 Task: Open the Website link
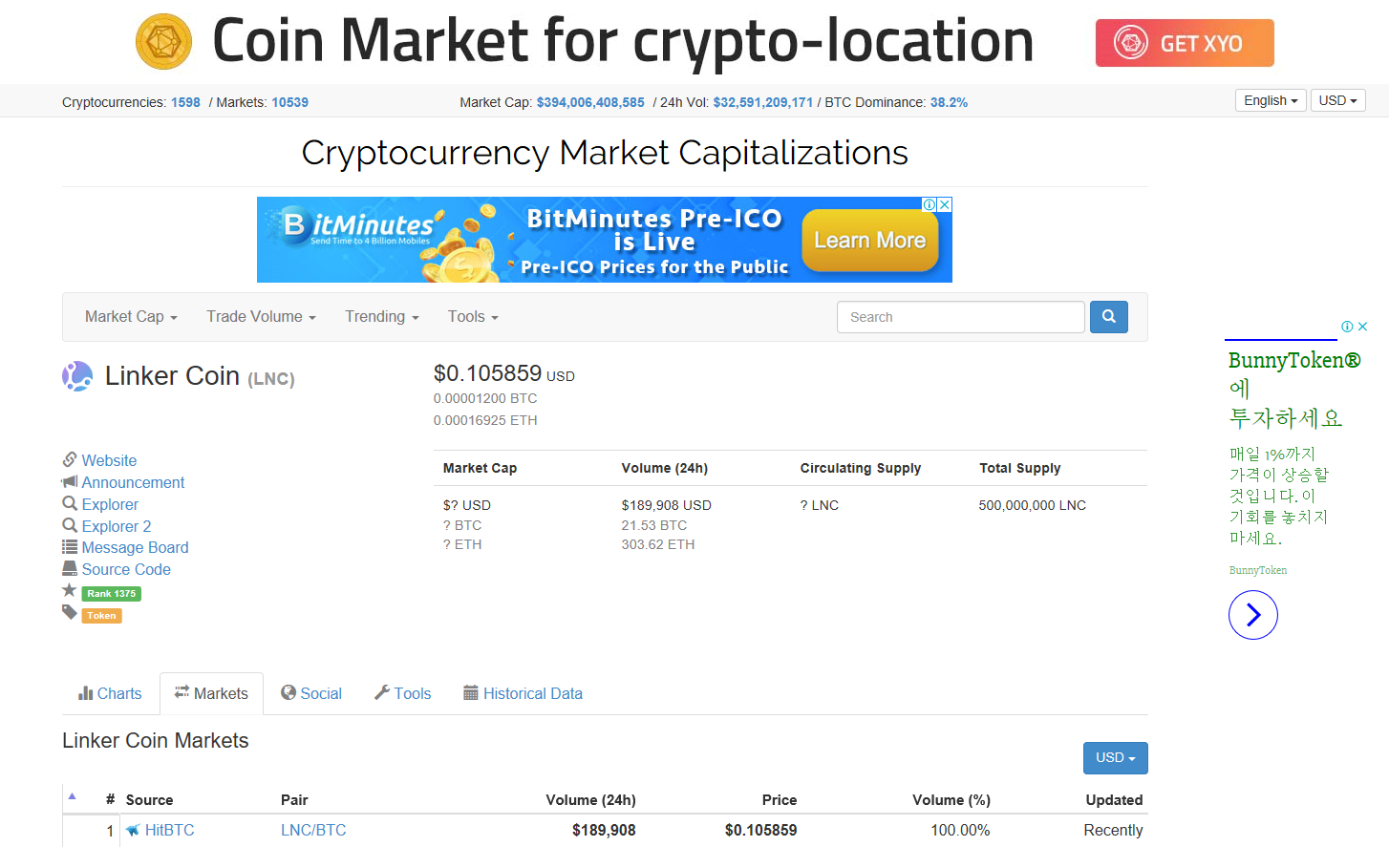coord(109,460)
